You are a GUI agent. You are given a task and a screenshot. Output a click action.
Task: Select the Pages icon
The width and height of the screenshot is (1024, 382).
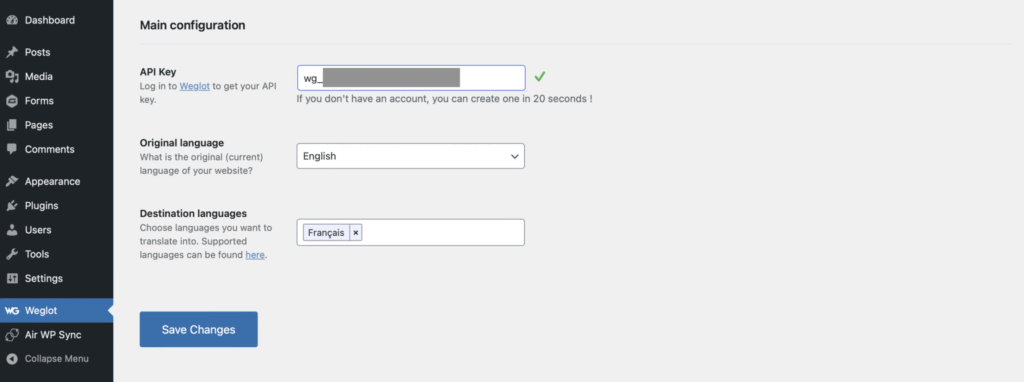click(x=12, y=125)
